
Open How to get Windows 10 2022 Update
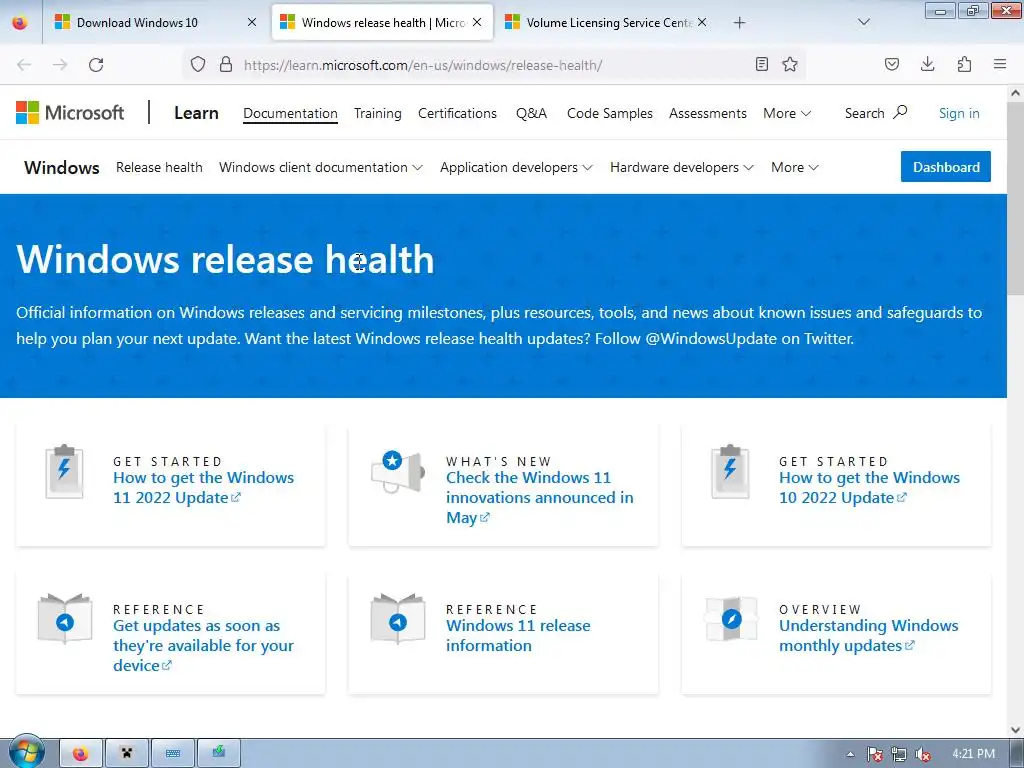pos(869,488)
